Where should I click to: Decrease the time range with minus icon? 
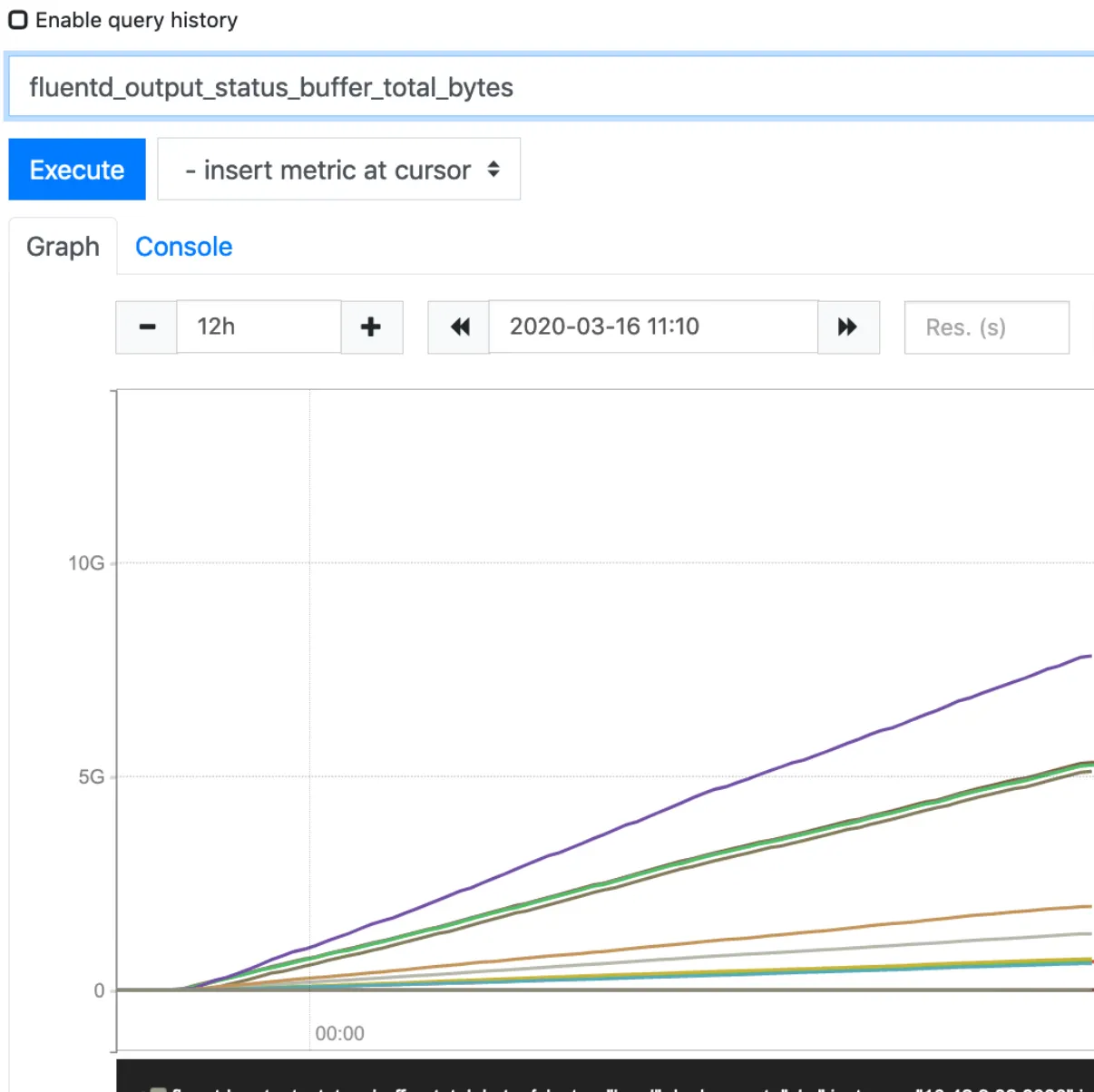click(147, 327)
